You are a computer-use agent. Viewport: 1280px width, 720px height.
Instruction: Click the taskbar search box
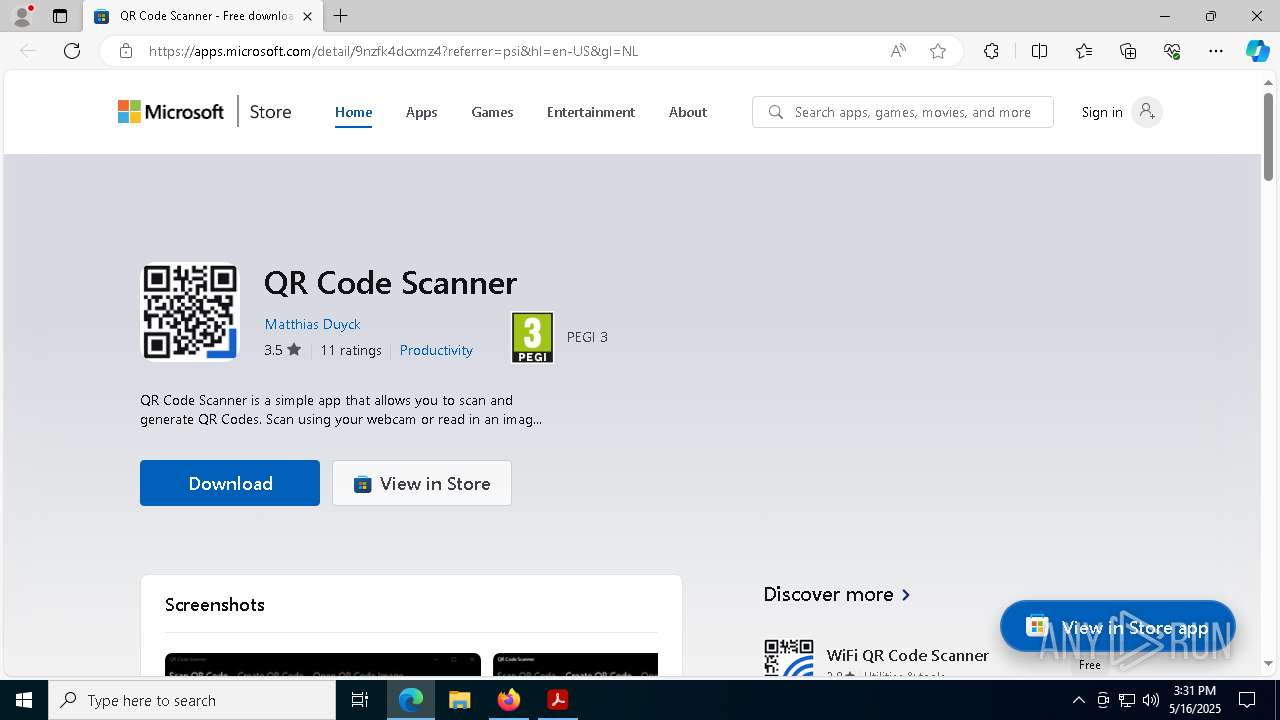point(192,700)
